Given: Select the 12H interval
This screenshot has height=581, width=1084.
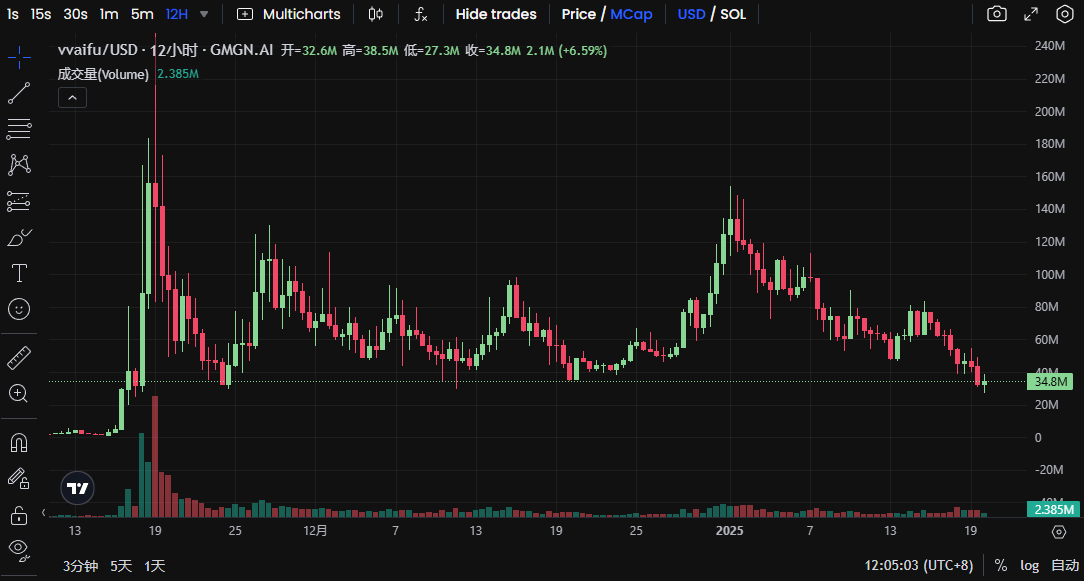Looking at the screenshot, I should (x=177, y=14).
